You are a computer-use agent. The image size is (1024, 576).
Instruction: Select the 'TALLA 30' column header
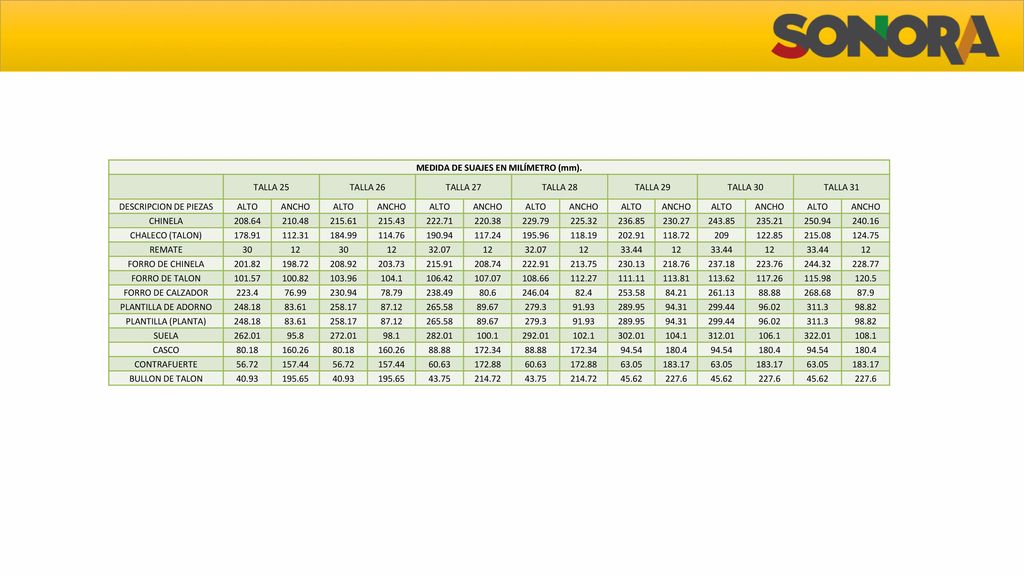[x=745, y=187]
